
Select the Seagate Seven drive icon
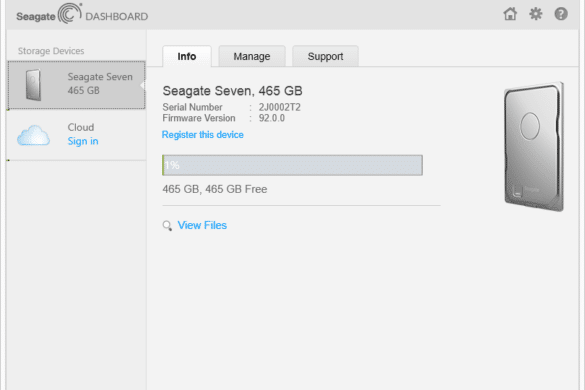pyautogui.click(x=33, y=85)
